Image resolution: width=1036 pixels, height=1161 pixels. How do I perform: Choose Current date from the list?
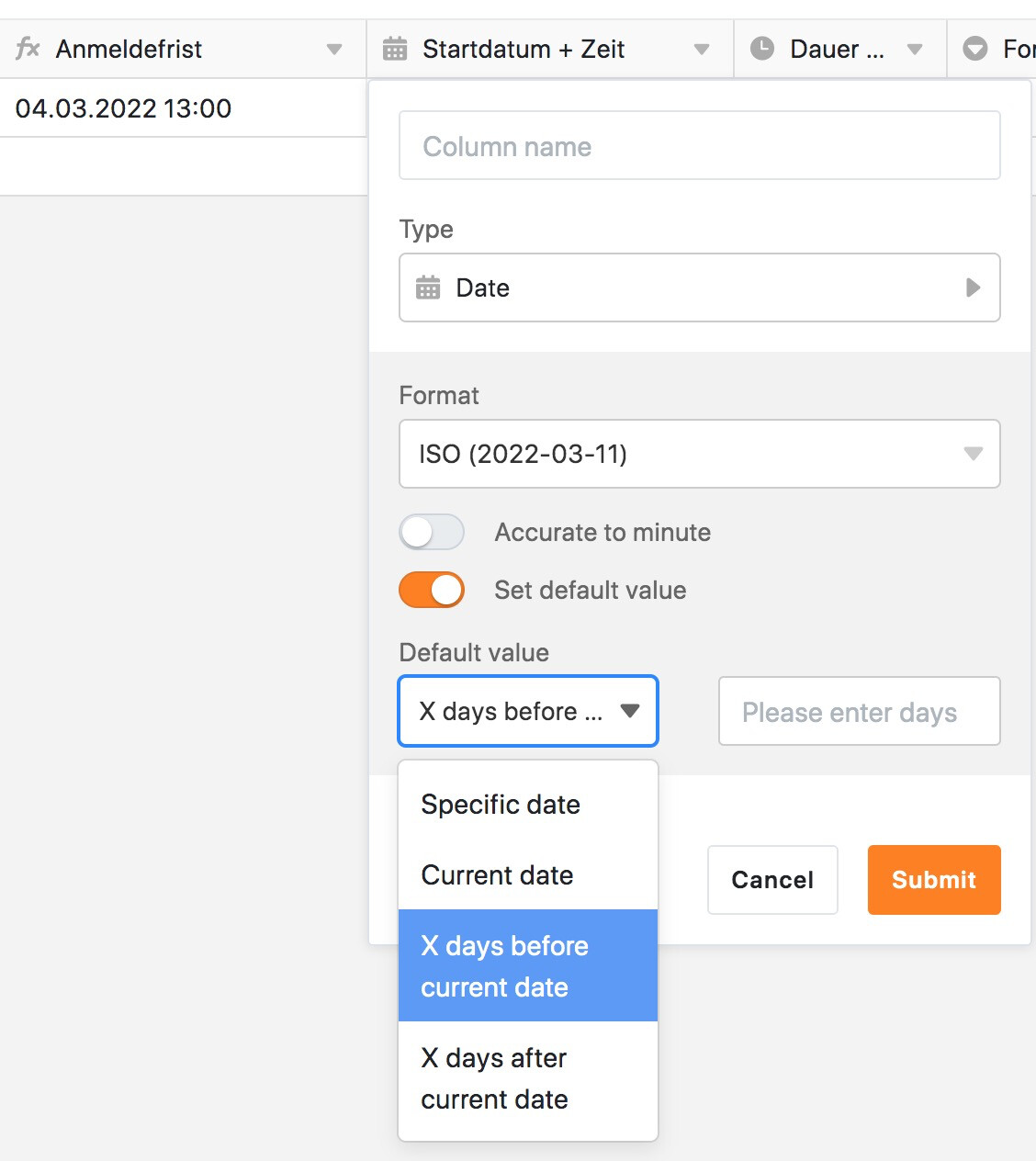tap(497, 875)
